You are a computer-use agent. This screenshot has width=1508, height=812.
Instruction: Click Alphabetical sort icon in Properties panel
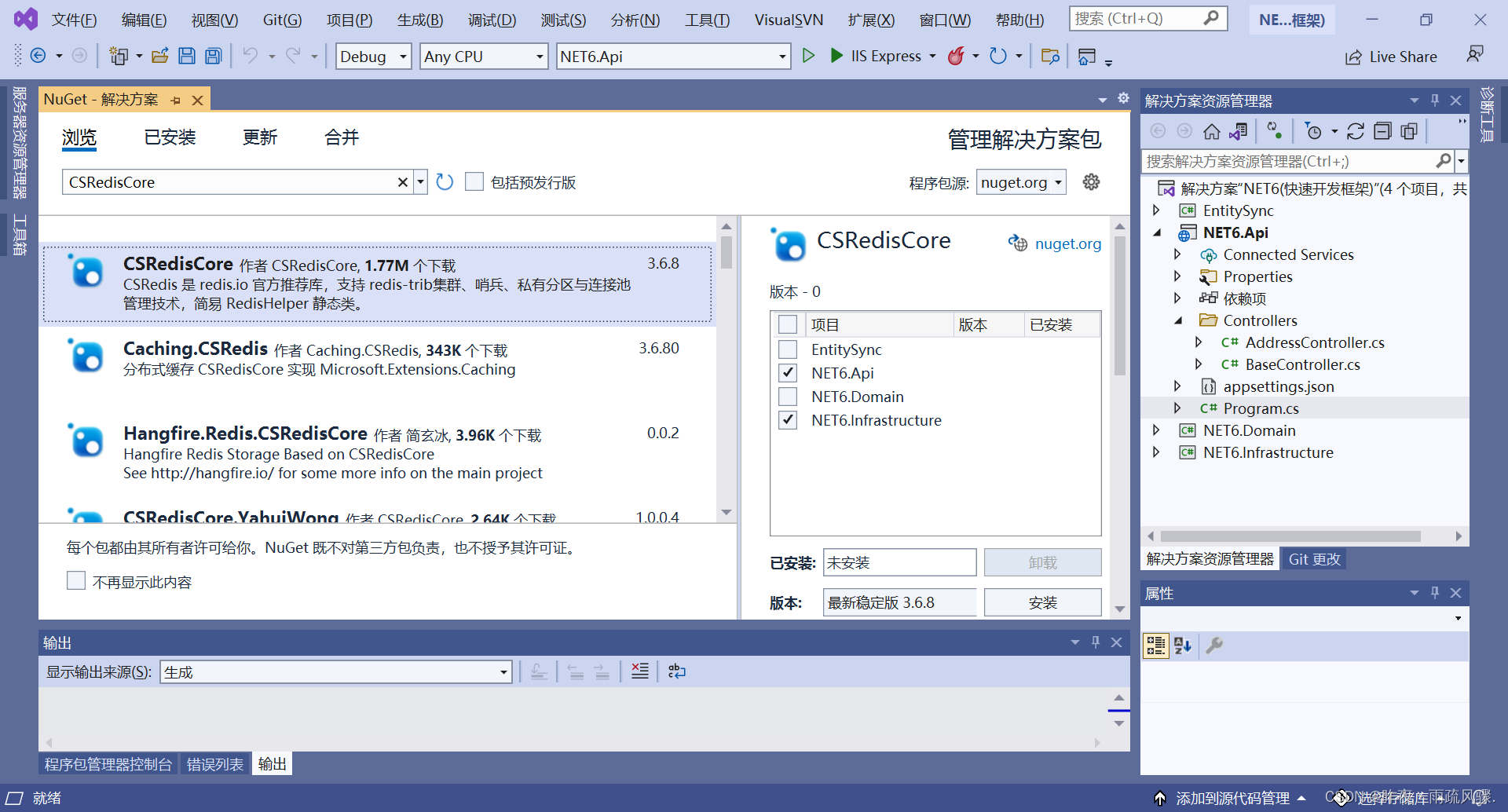click(x=1183, y=646)
